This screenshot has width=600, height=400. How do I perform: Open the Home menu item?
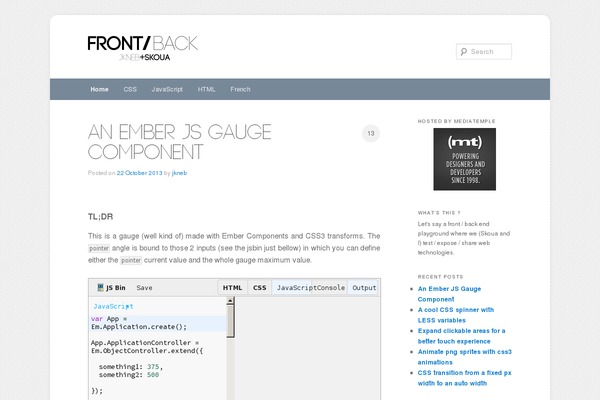pyautogui.click(x=99, y=89)
